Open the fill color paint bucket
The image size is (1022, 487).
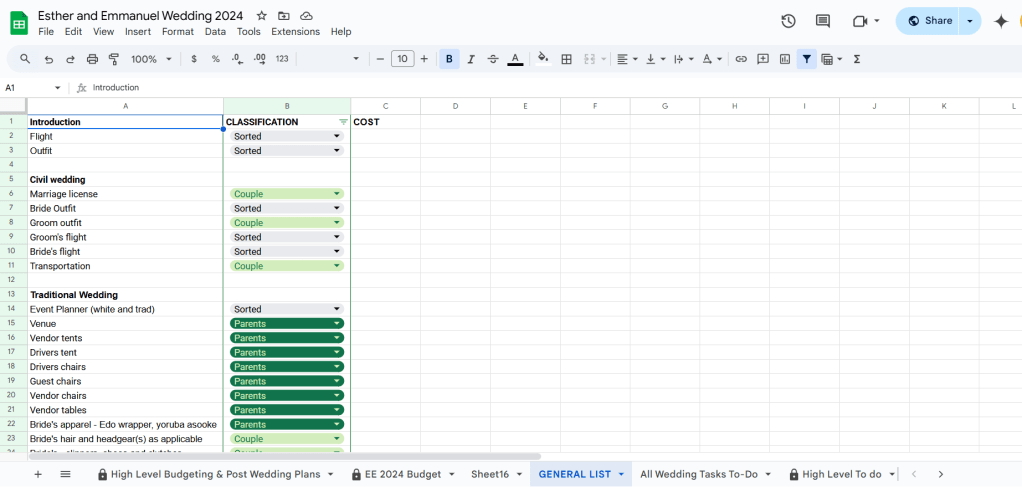click(543, 59)
